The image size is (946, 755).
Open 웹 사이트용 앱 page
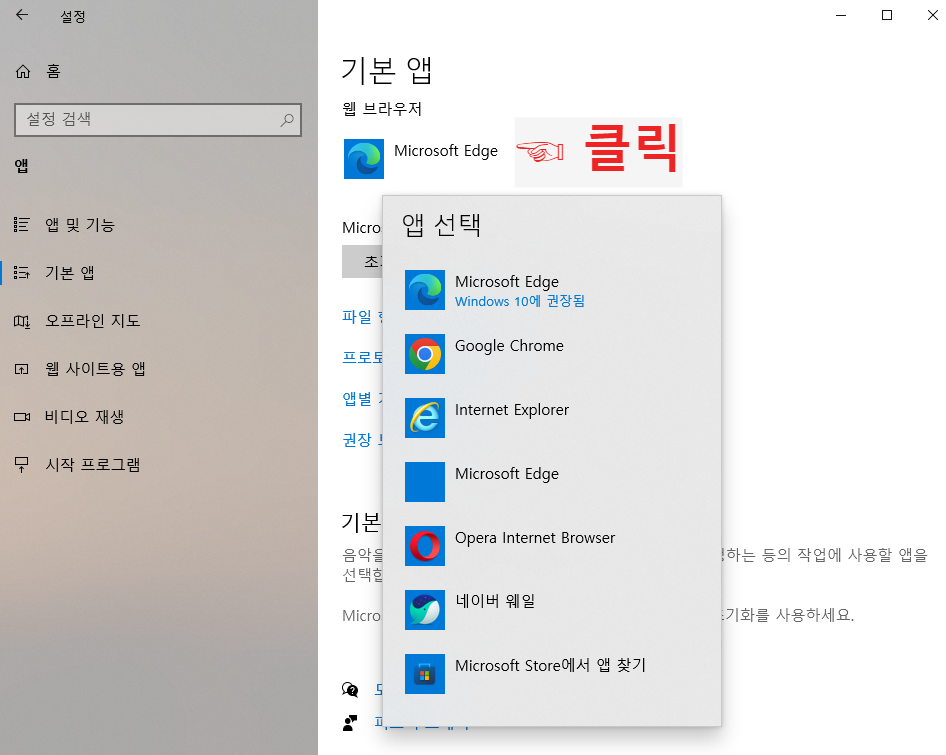pos(95,369)
